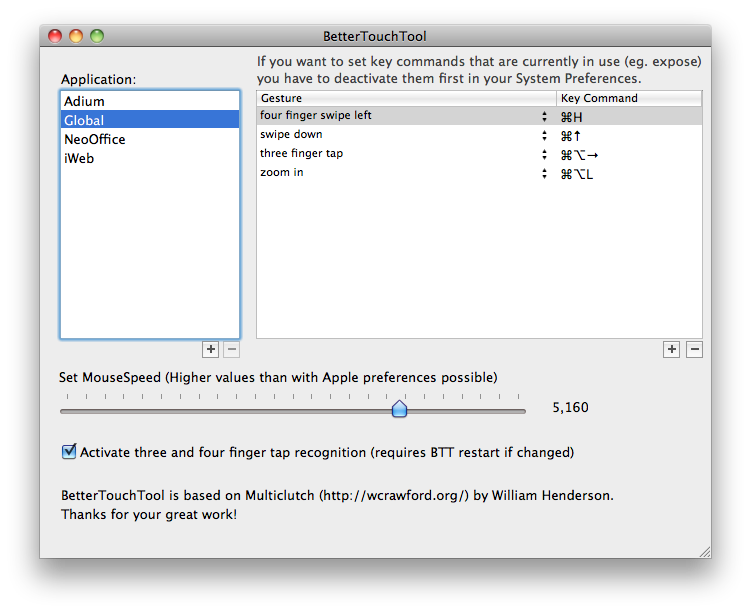The width and height of the screenshot is (751, 613).
Task: Click the ⌘H key command cell
Action: click(629, 116)
